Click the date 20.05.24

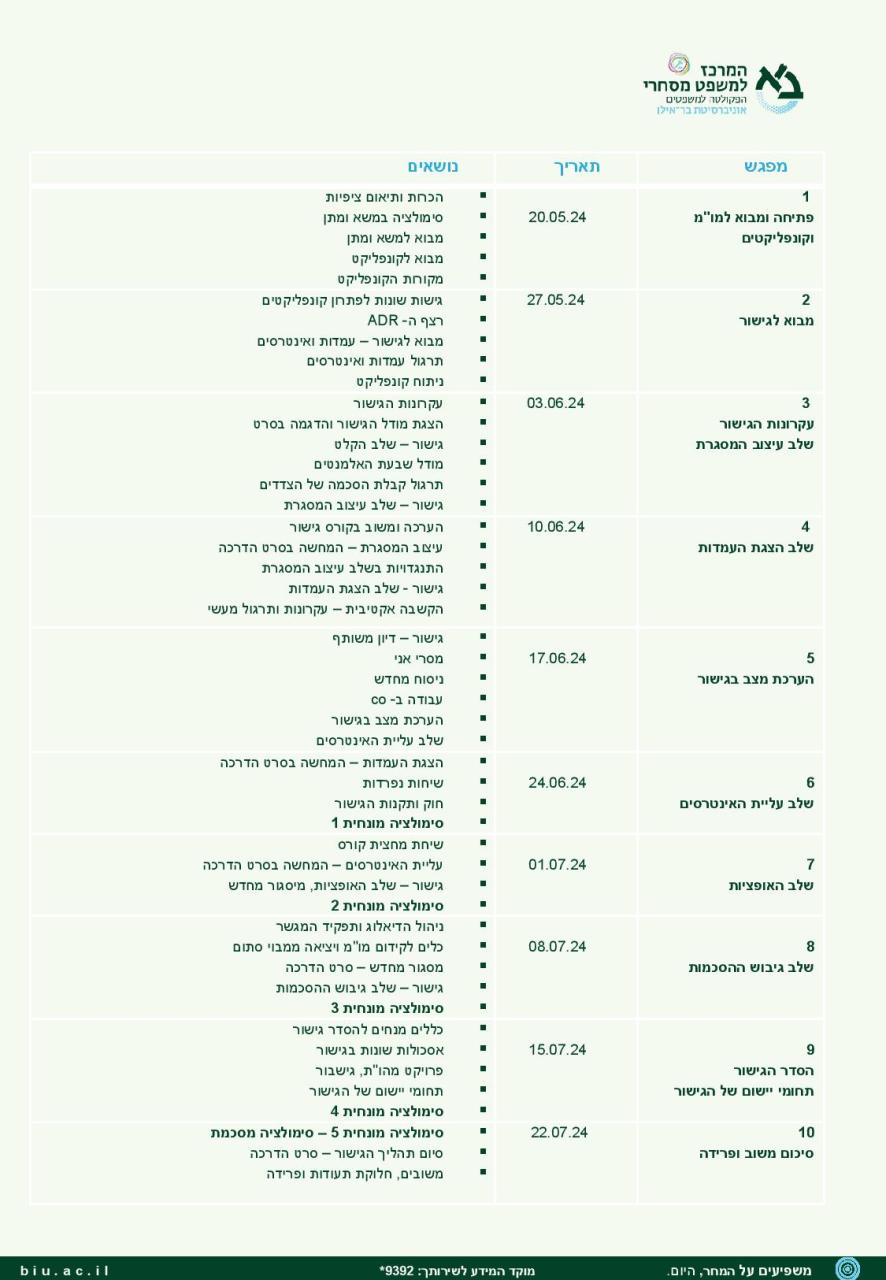point(556,217)
